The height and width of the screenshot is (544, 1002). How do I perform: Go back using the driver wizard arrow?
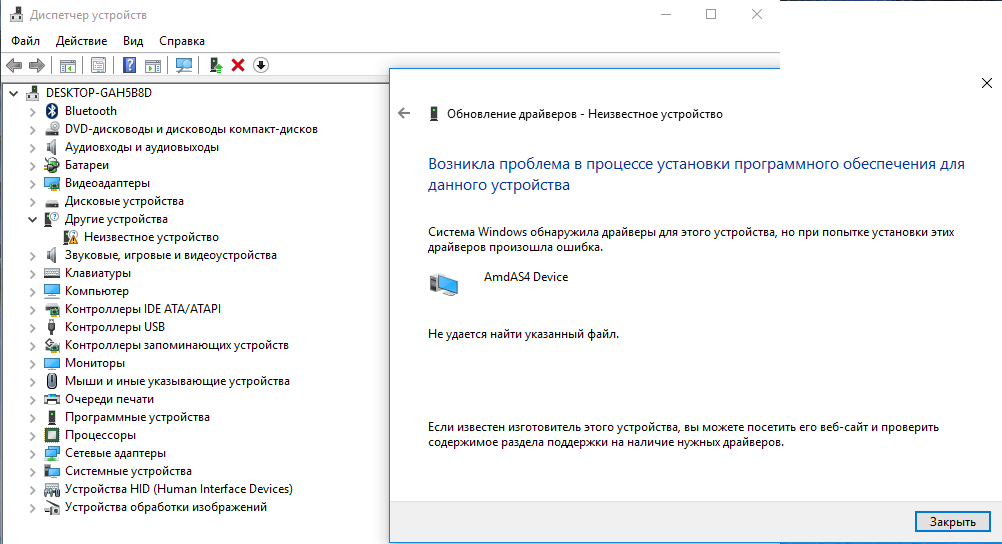(x=404, y=114)
